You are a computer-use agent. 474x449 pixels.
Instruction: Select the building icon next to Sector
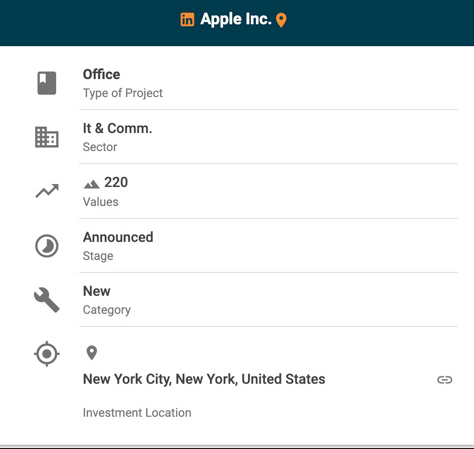click(47, 137)
